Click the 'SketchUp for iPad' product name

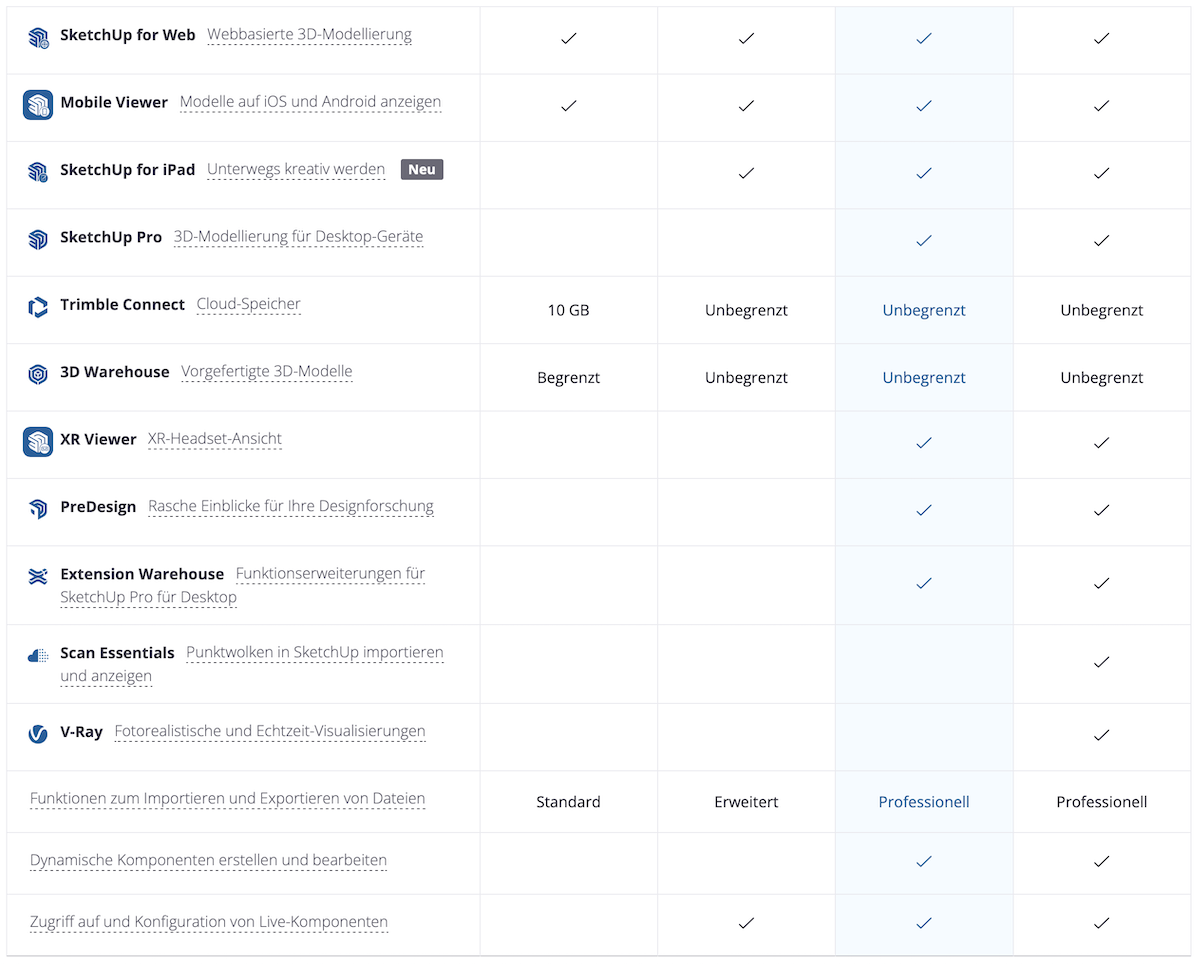point(128,170)
